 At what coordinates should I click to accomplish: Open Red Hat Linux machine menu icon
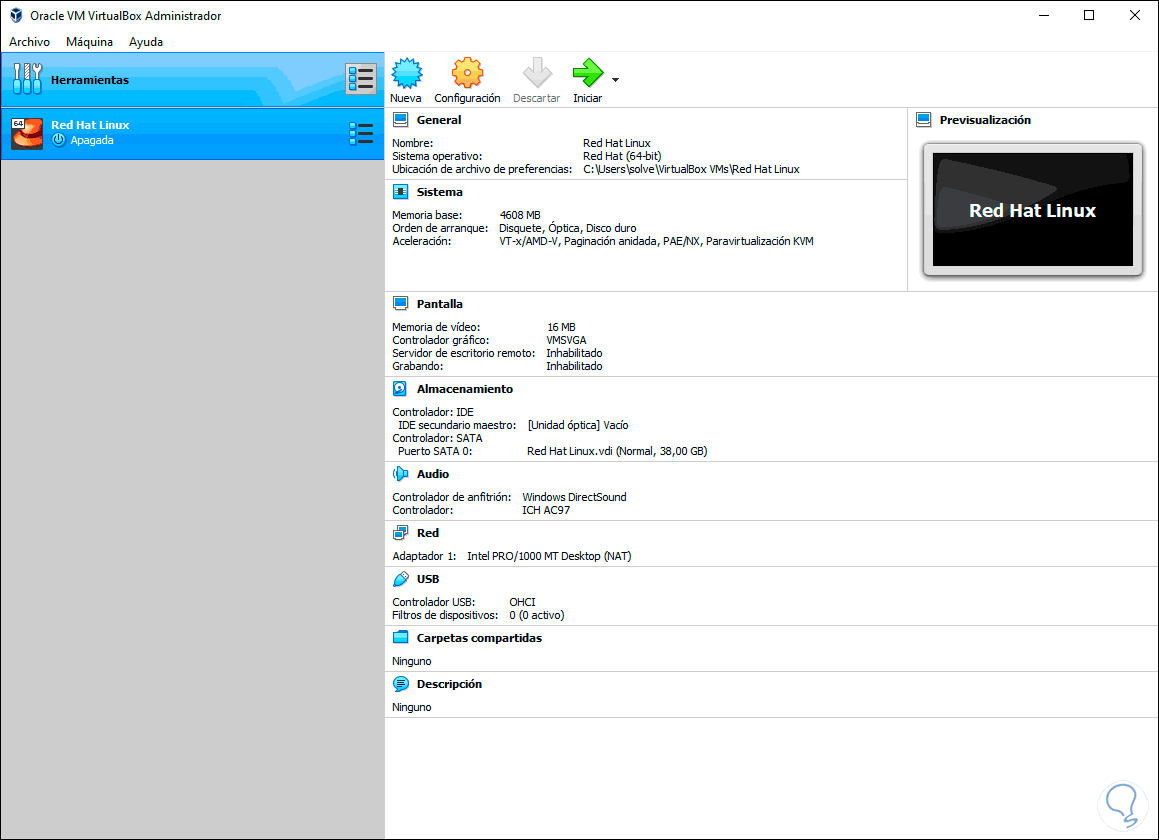coord(361,134)
